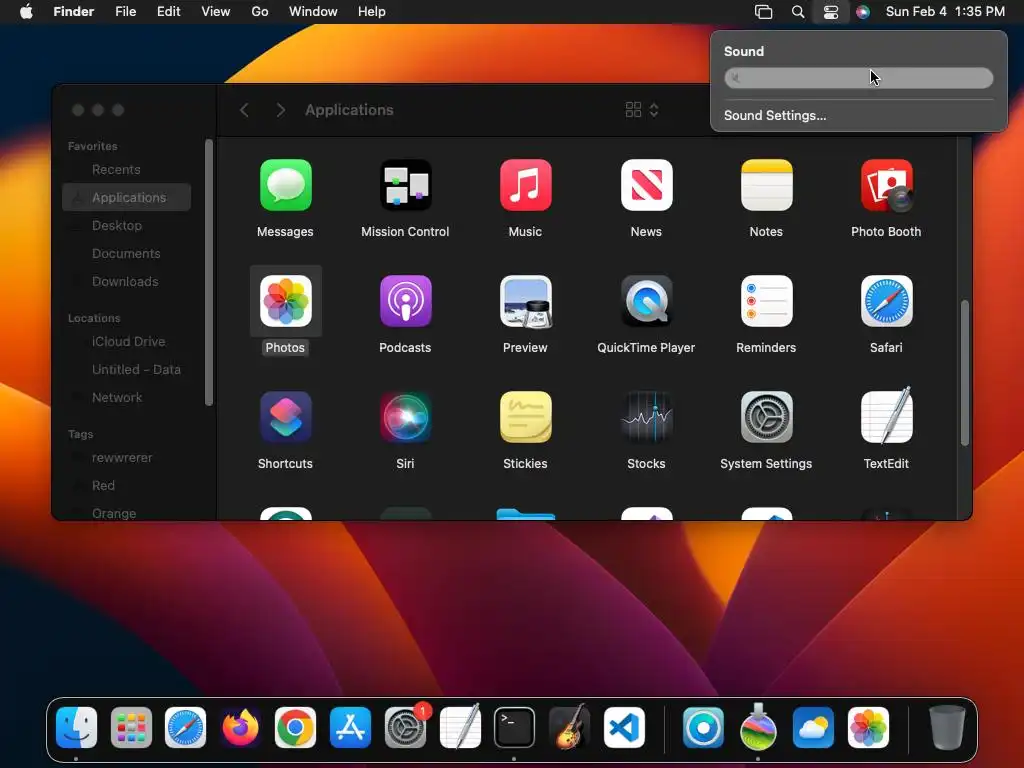This screenshot has height=768, width=1024.
Task: Open Launchpad from the Dock
Action: coord(131,727)
